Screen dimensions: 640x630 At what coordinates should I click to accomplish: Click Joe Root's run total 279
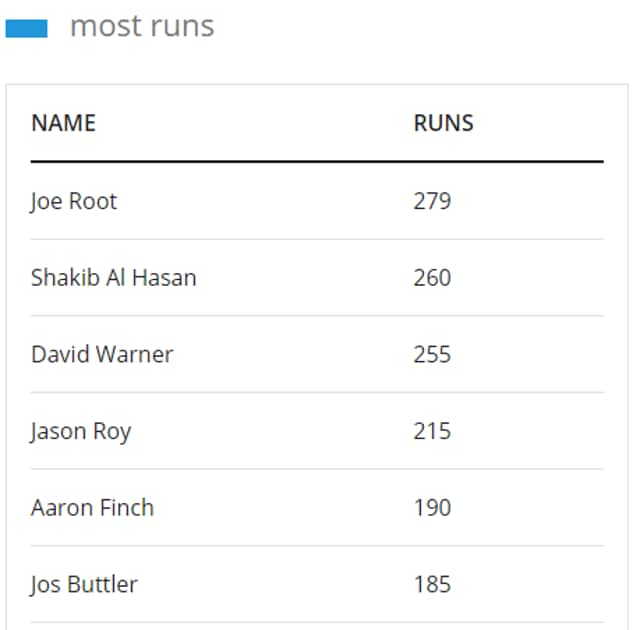[x=432, y=201]
